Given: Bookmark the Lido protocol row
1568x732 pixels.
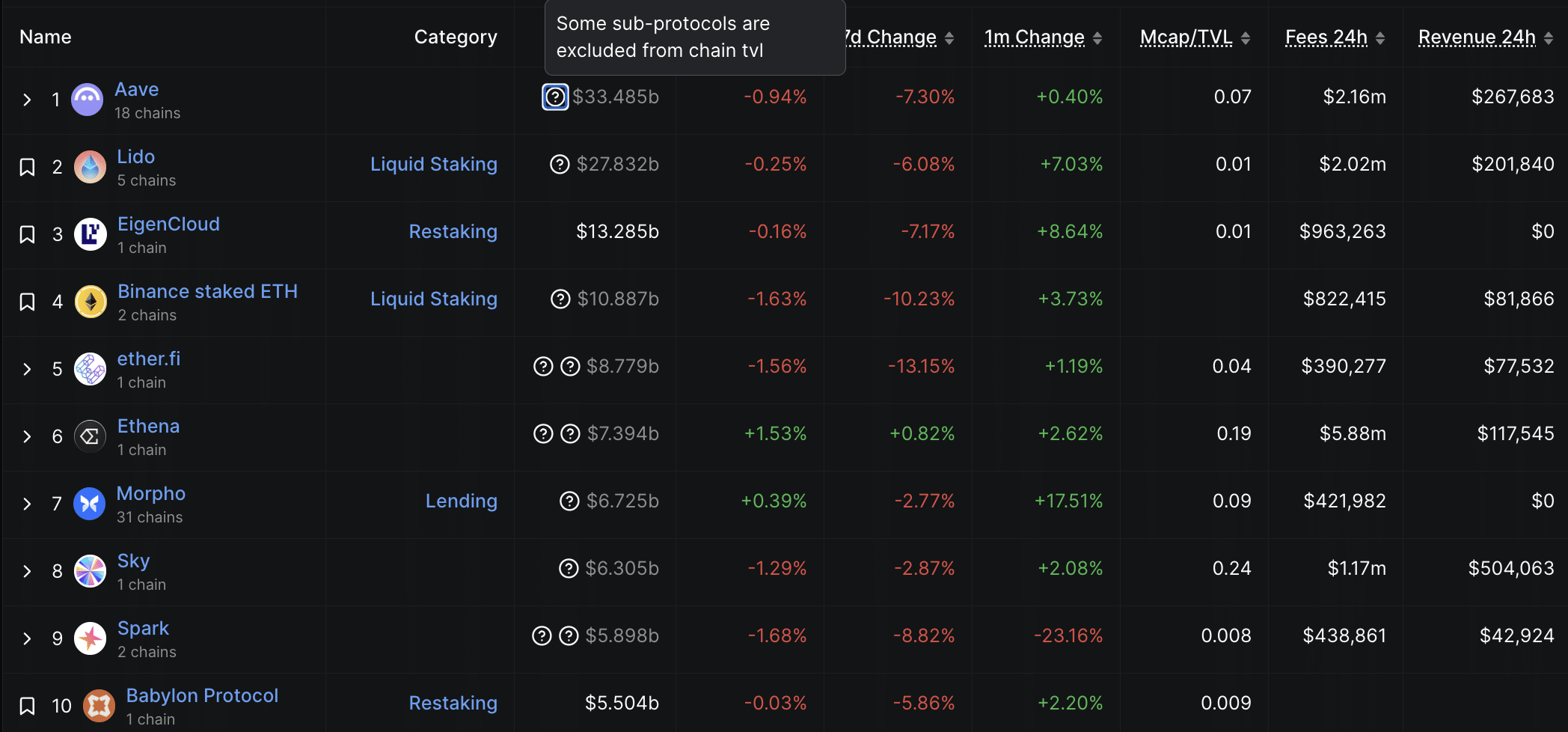Looking at the screenshot, I should (x=27, y=167).
